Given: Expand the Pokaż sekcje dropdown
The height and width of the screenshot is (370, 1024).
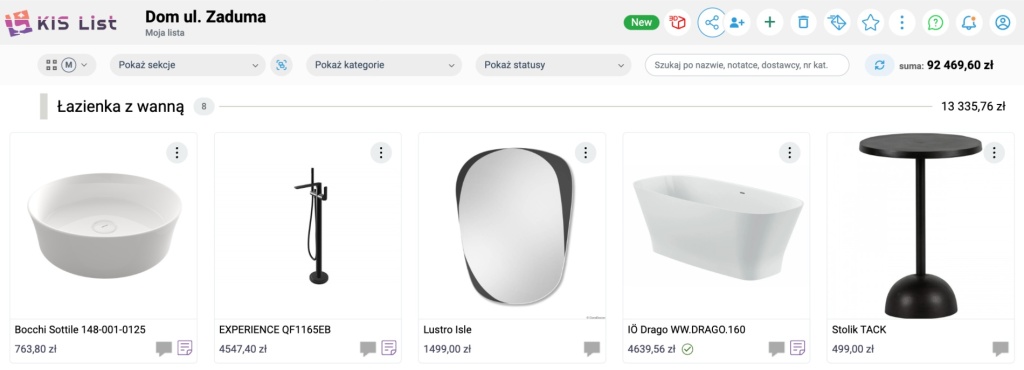Looking at the screenshot, I should point(188,65).
